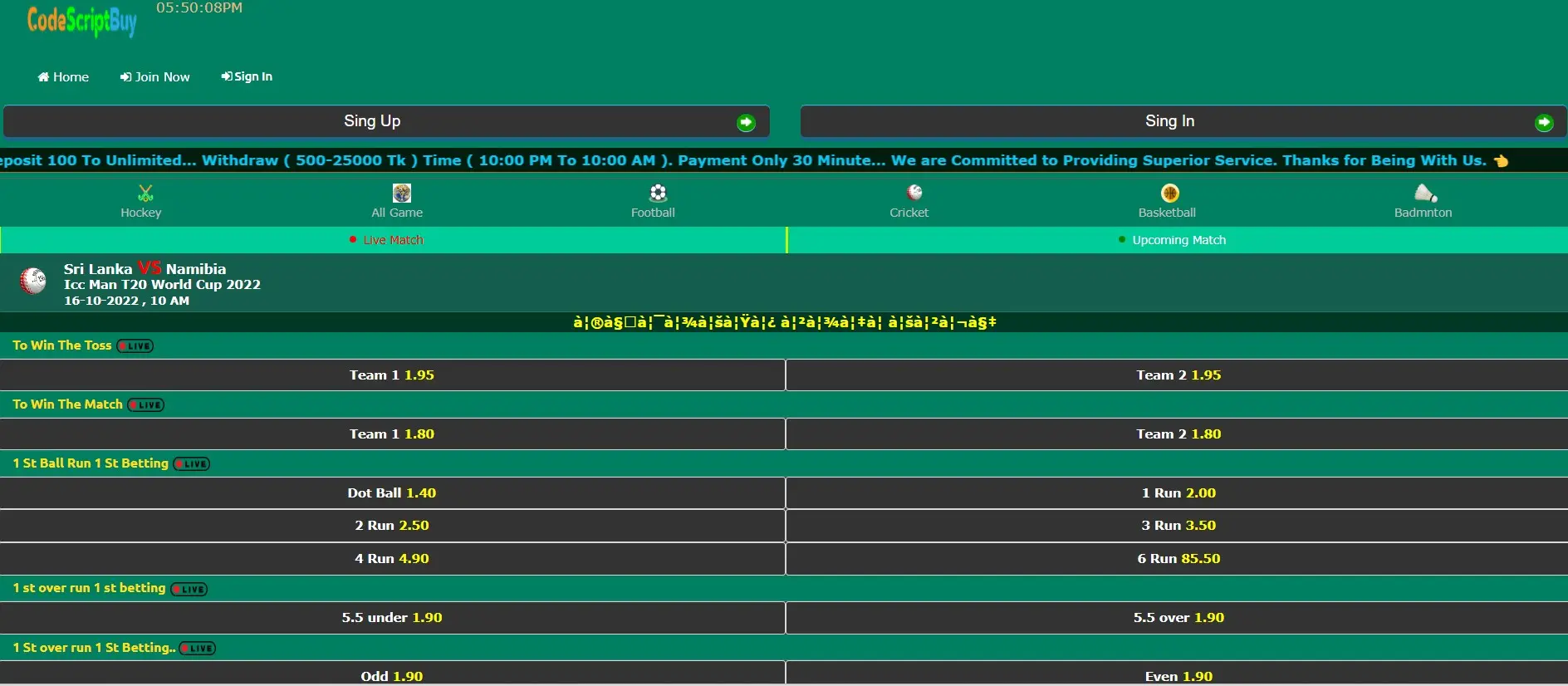
Task: Click the 1 St Ball Run 1 St Betting heading
Action: coord(91,463)
